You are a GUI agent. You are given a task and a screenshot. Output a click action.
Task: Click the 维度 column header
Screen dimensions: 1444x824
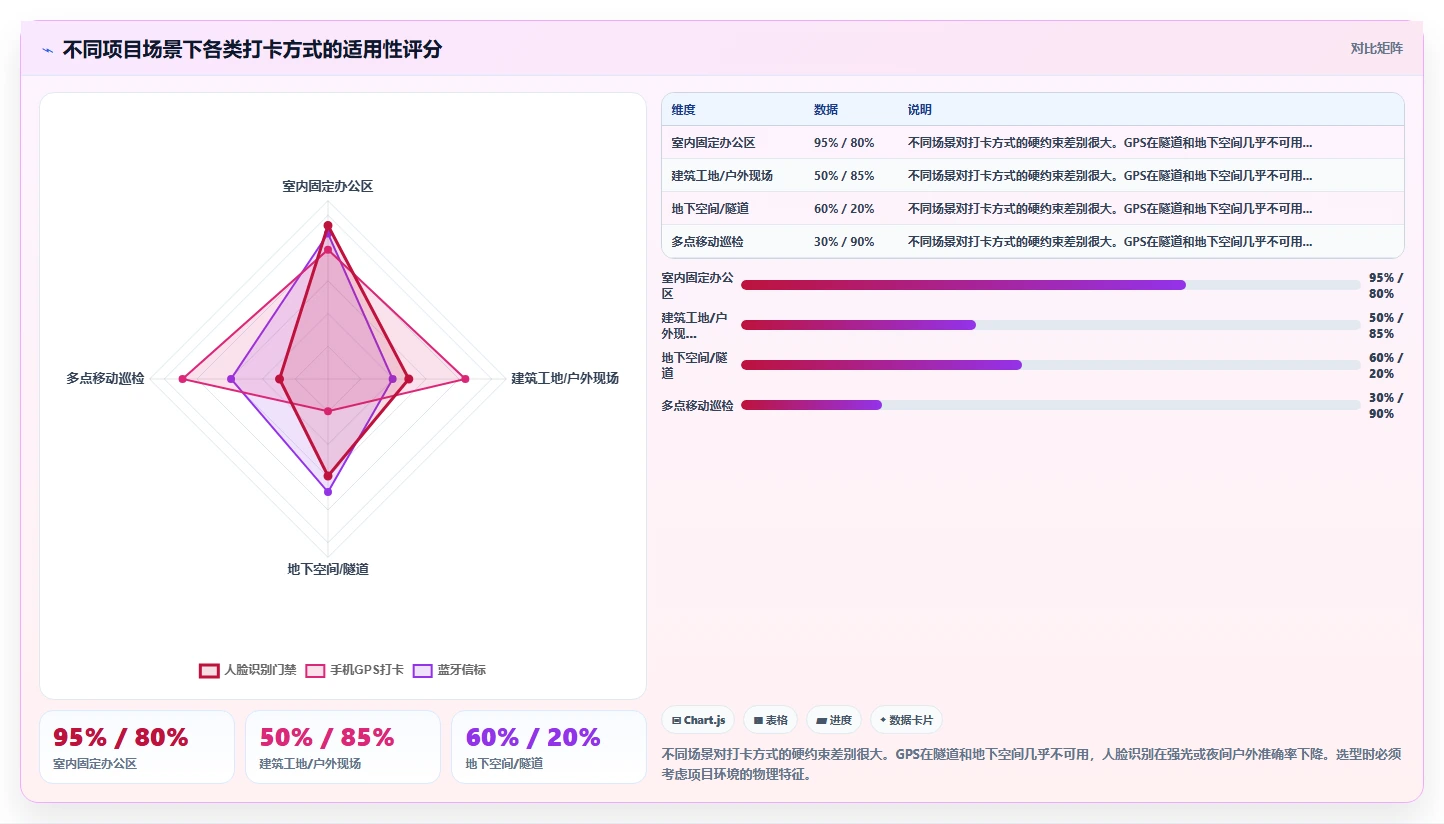tap(684, 109)
